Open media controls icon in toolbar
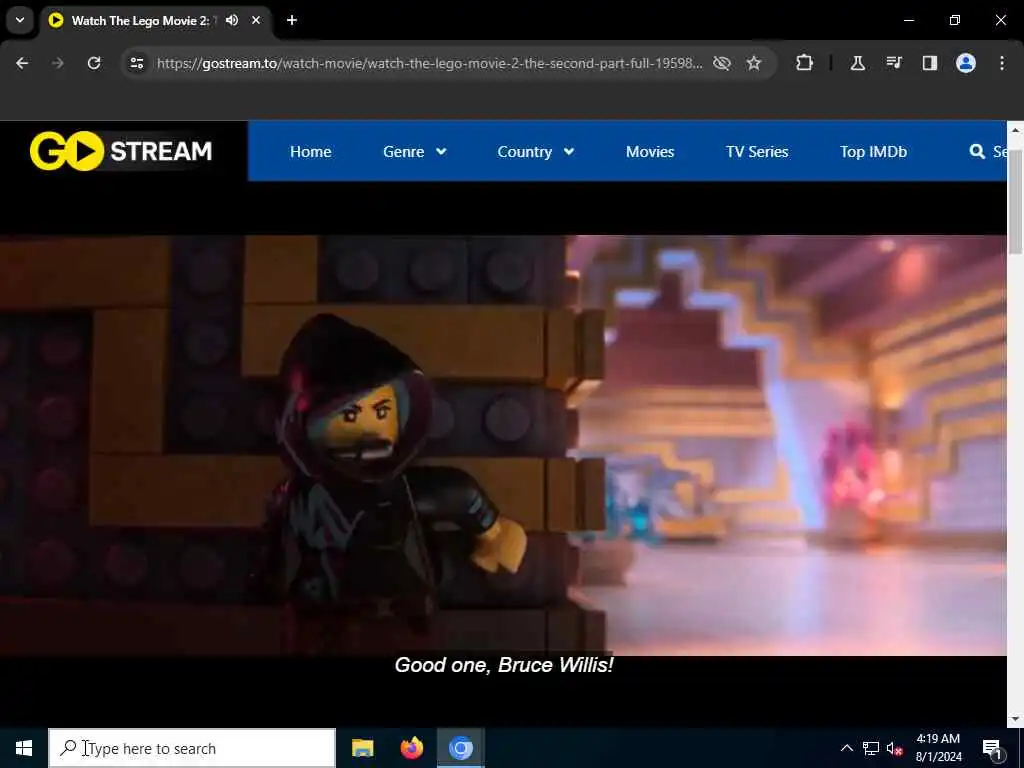The height and width of the screenshot is (768, 1024). [894, 63]
